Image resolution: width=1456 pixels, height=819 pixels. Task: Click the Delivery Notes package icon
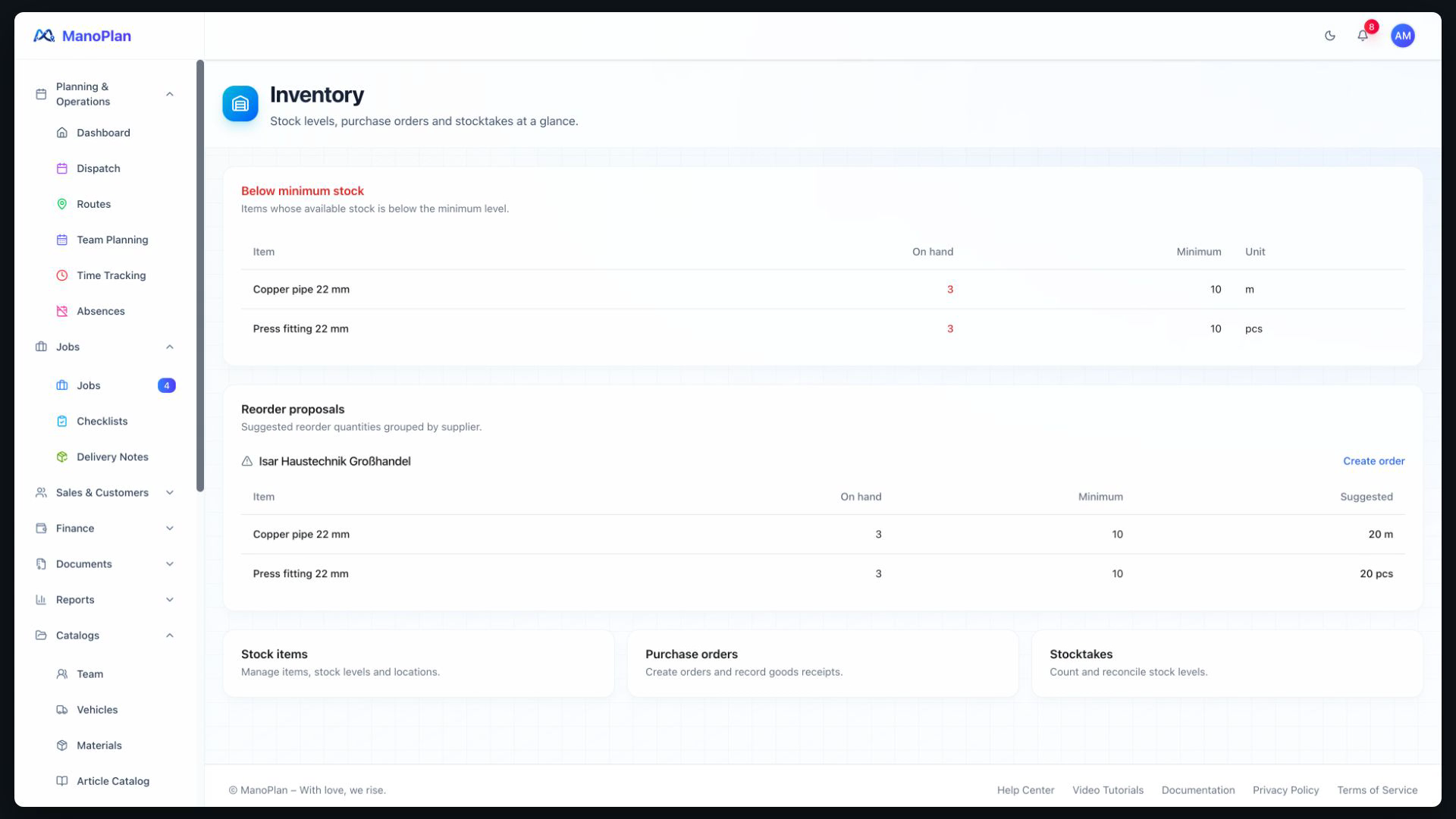[62, 457]
